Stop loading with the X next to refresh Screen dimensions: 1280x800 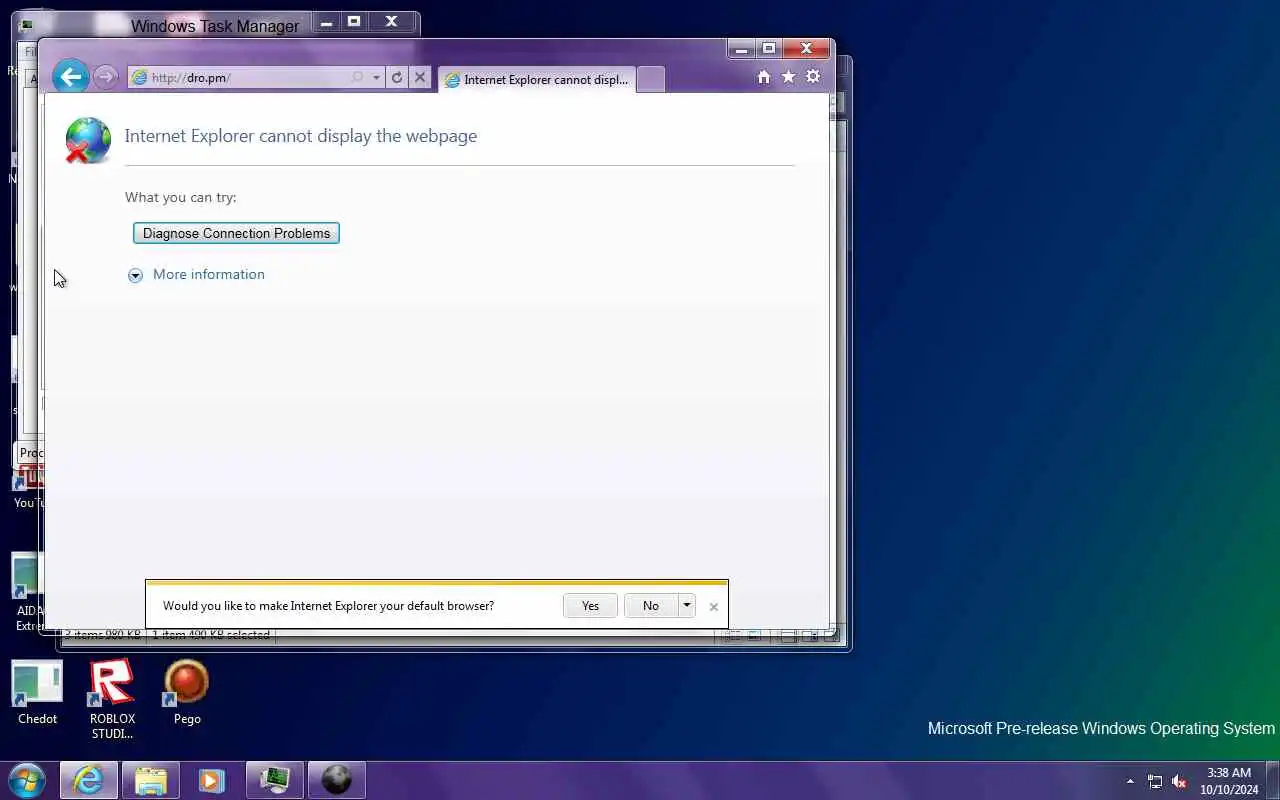pyautogui.click(x=420, y=77)
